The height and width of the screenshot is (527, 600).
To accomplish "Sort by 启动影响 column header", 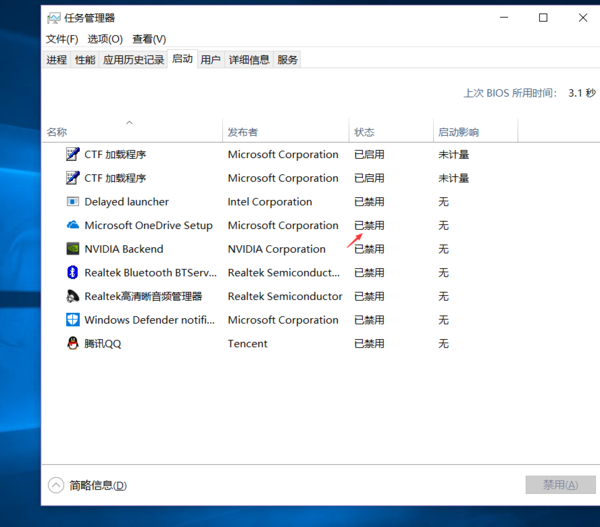I will tap(458, 132).
